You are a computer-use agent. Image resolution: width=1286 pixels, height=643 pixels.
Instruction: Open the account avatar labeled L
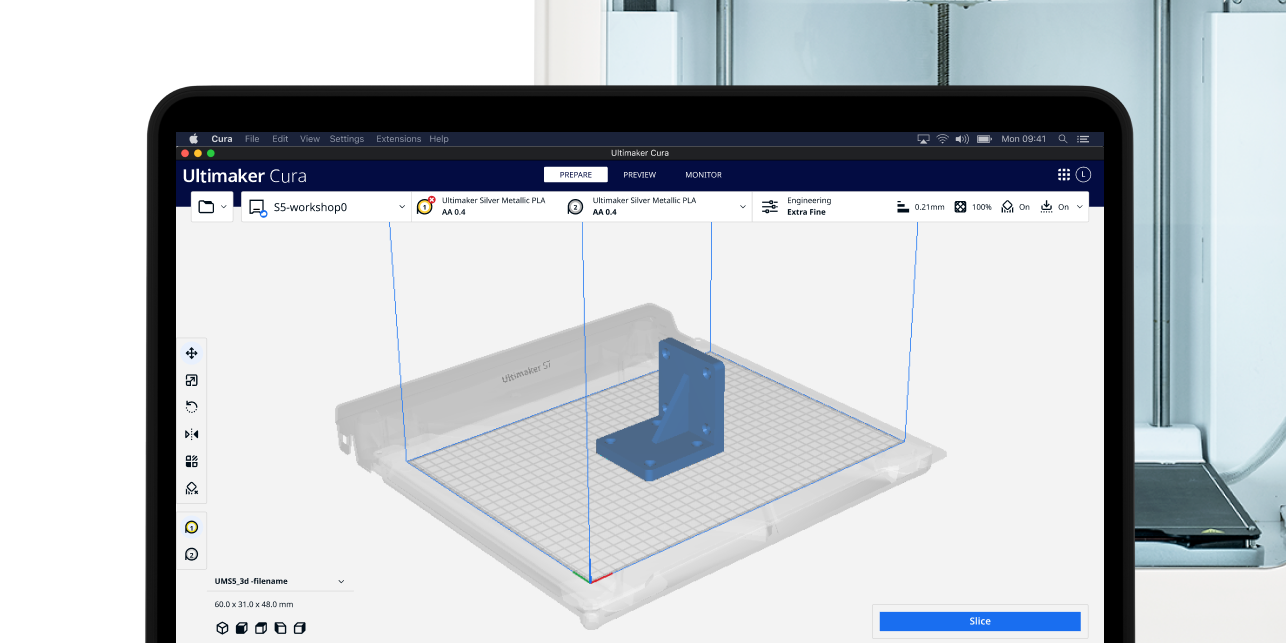1084,175
